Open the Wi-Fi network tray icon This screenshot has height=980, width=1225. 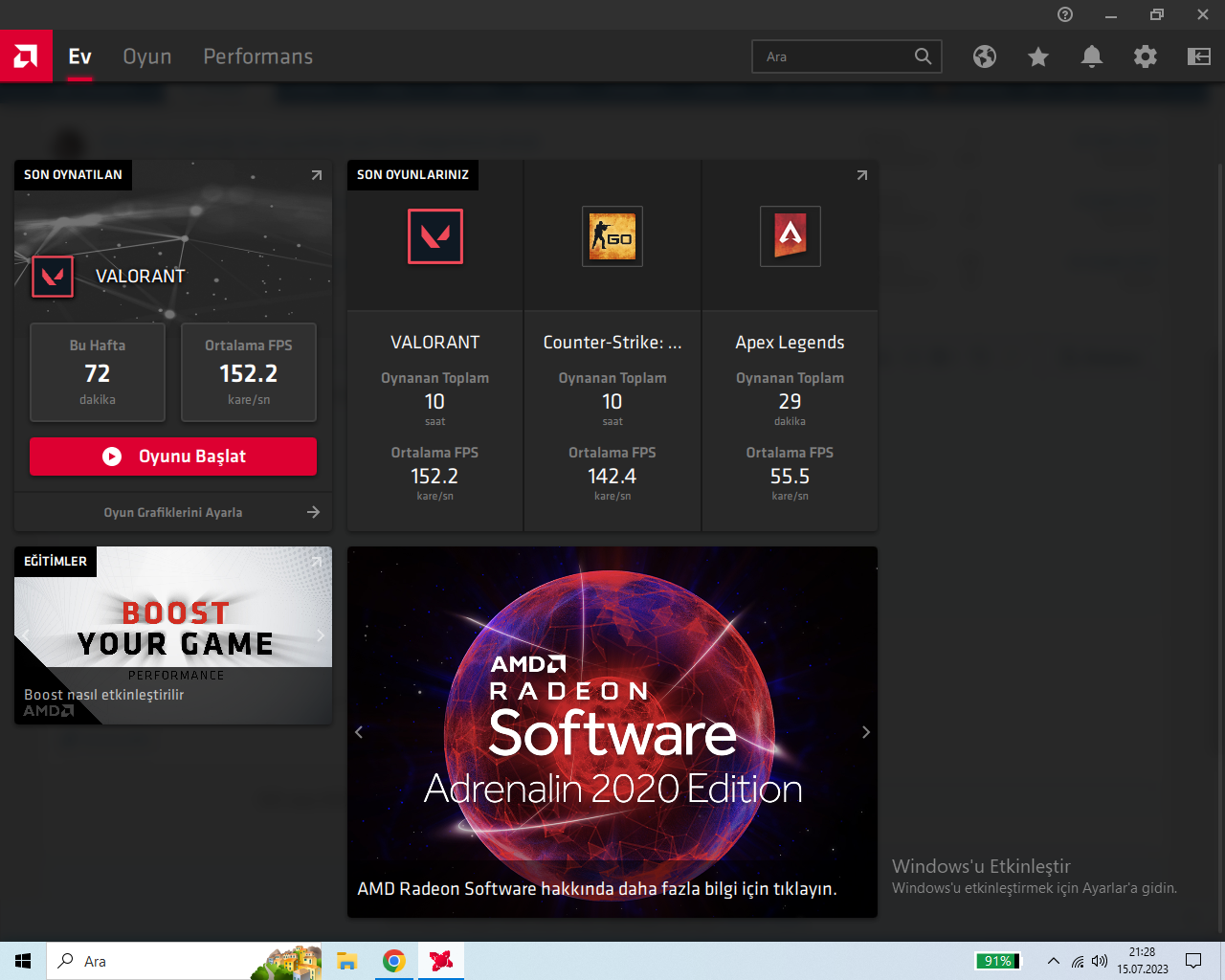pyautogui.click(x=1078, y=961)
